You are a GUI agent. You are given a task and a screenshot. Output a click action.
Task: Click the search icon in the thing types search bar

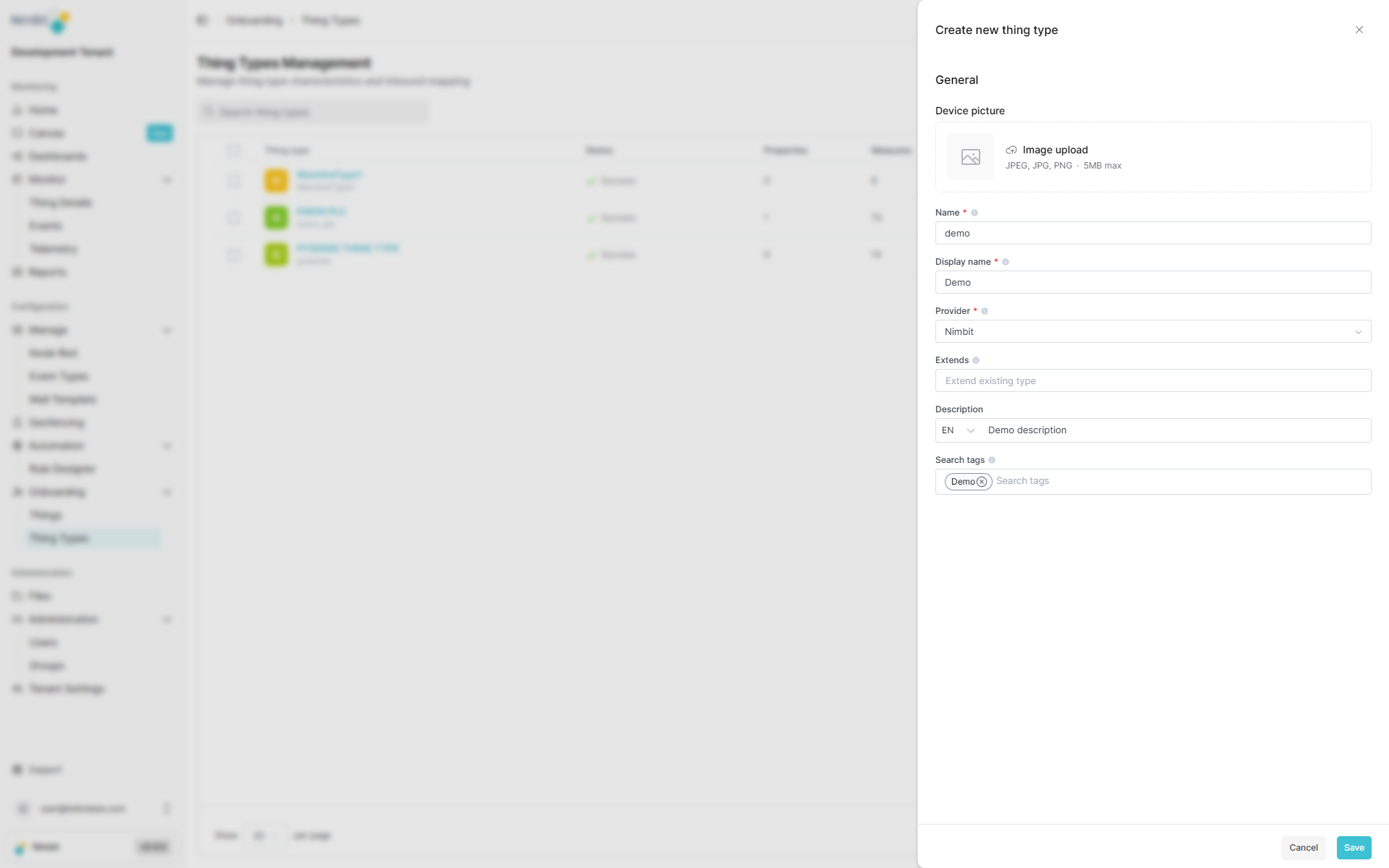(211, 112)
